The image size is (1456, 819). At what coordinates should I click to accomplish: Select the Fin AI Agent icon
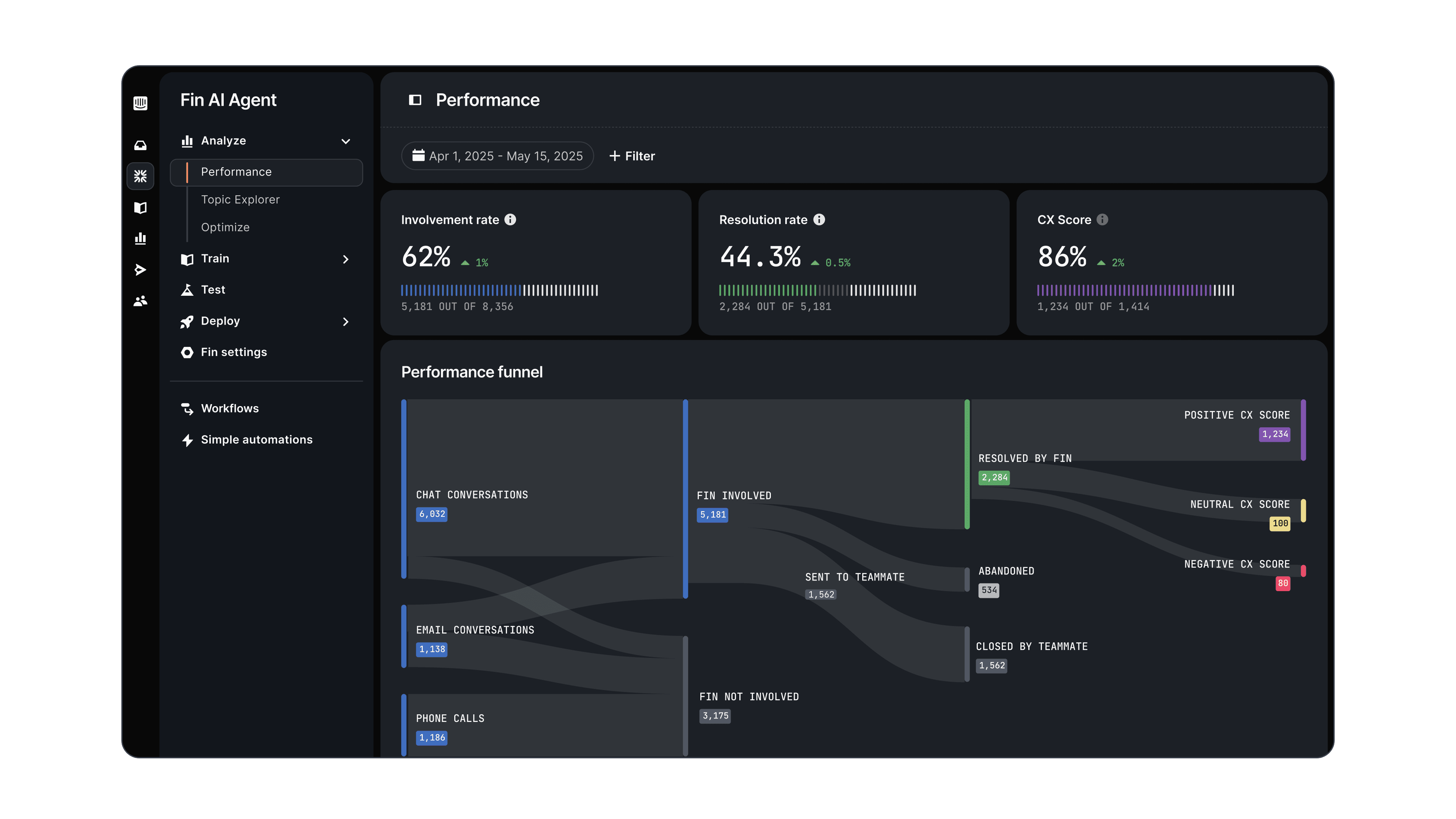point(140,176)
